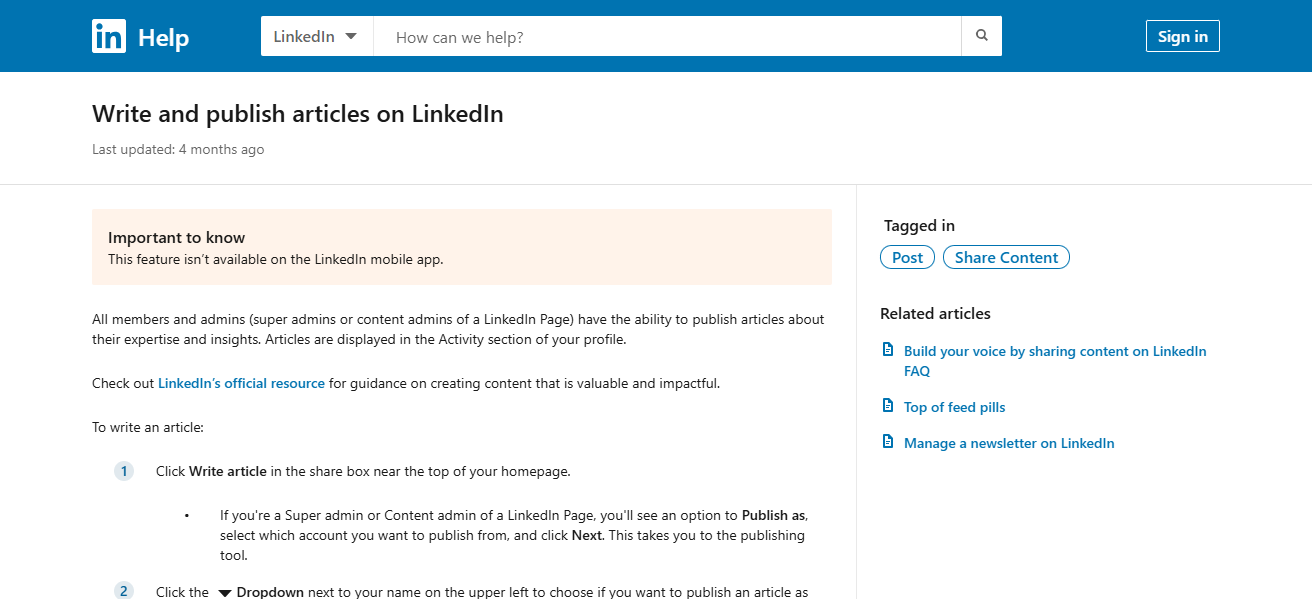This screenshot has height=599, width=1312.
Task: Open the Help home link
Action: [163, 38]
